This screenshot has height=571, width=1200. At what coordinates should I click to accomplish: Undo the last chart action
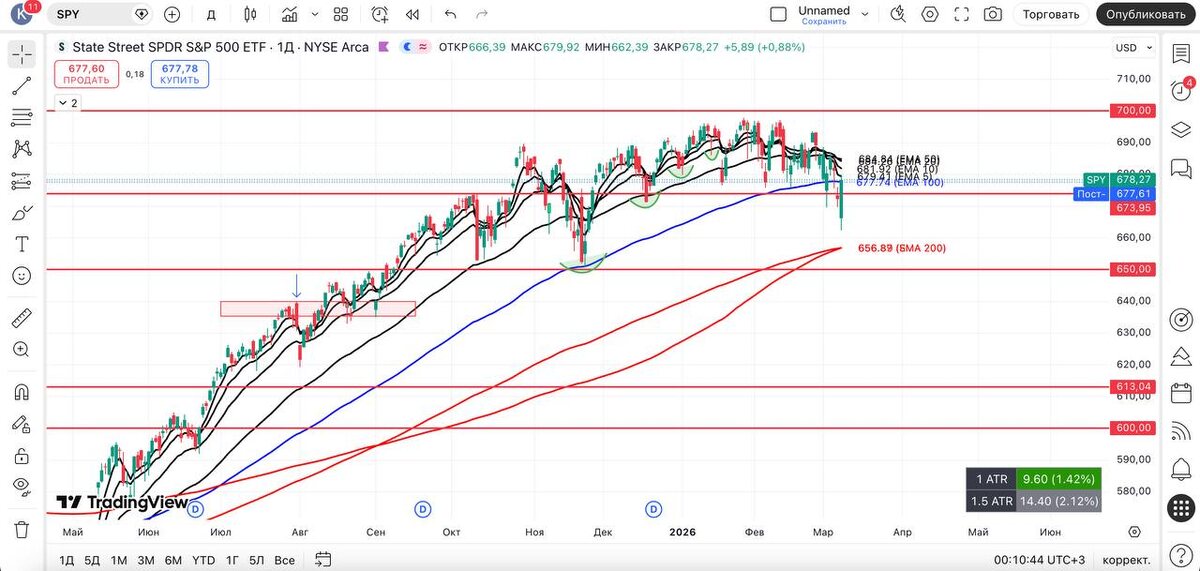pos(450,14)
